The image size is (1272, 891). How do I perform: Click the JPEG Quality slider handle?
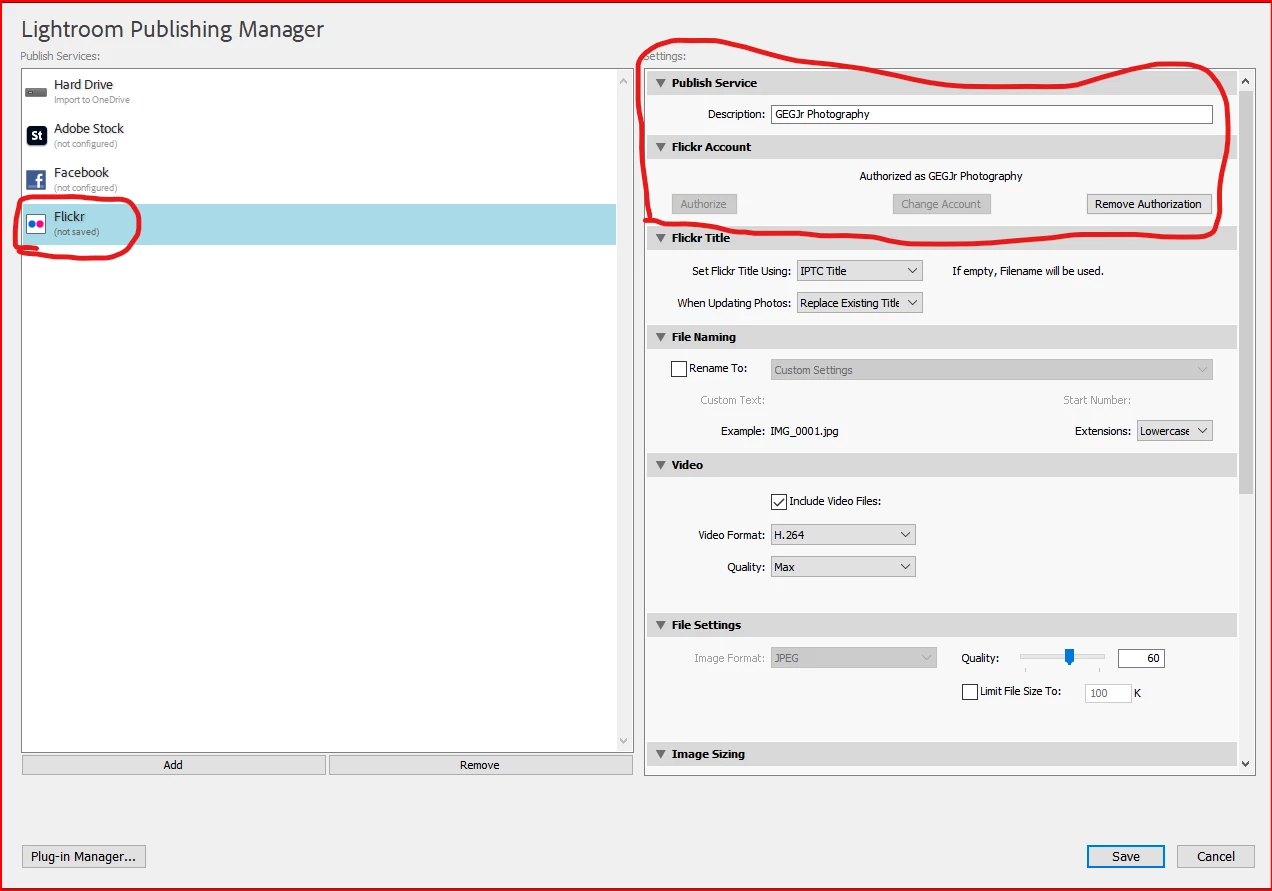click(1069, 657)
